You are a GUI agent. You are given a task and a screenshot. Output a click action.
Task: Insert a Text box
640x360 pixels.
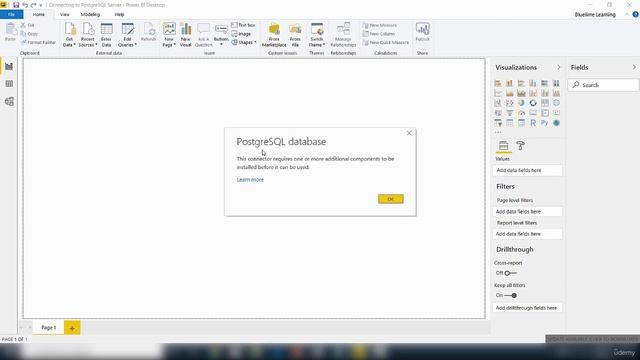[243, 25]
